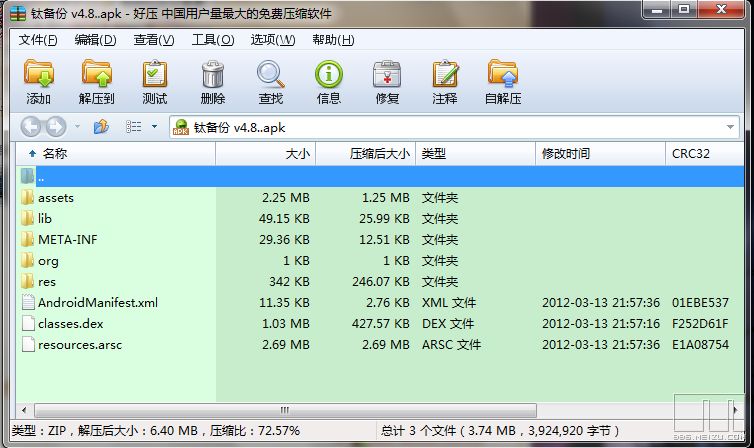Click the 2.25 MB size of assets
The height and width of the screenshot is (448, 754).
pyautogui.click(x=286, y=198)
